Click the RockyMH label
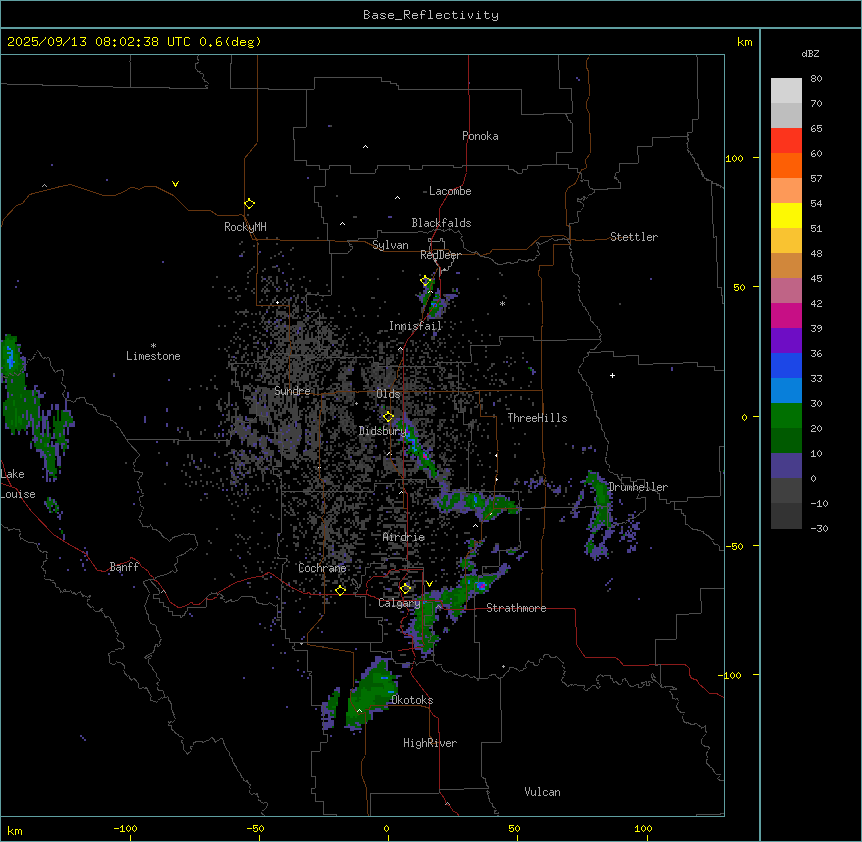Viewport: 862px width, 842px height. [245, 227]
